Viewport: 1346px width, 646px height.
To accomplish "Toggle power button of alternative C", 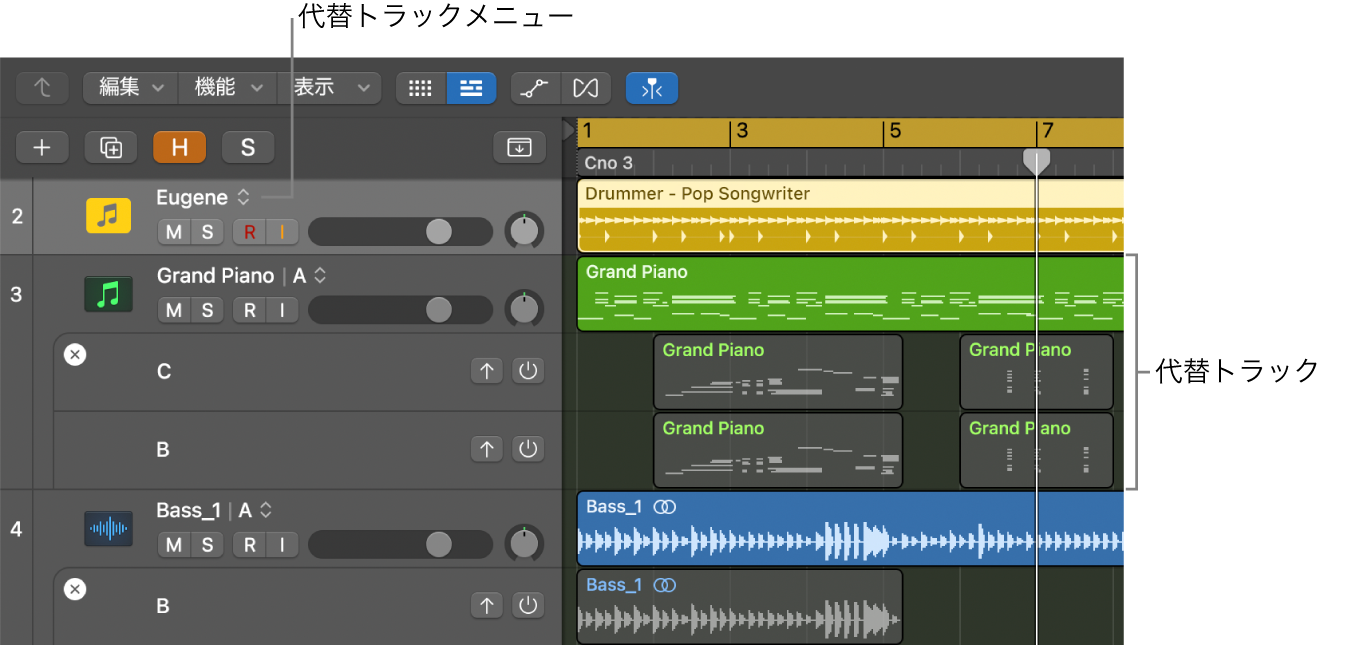I will click(x=528, y=372).
